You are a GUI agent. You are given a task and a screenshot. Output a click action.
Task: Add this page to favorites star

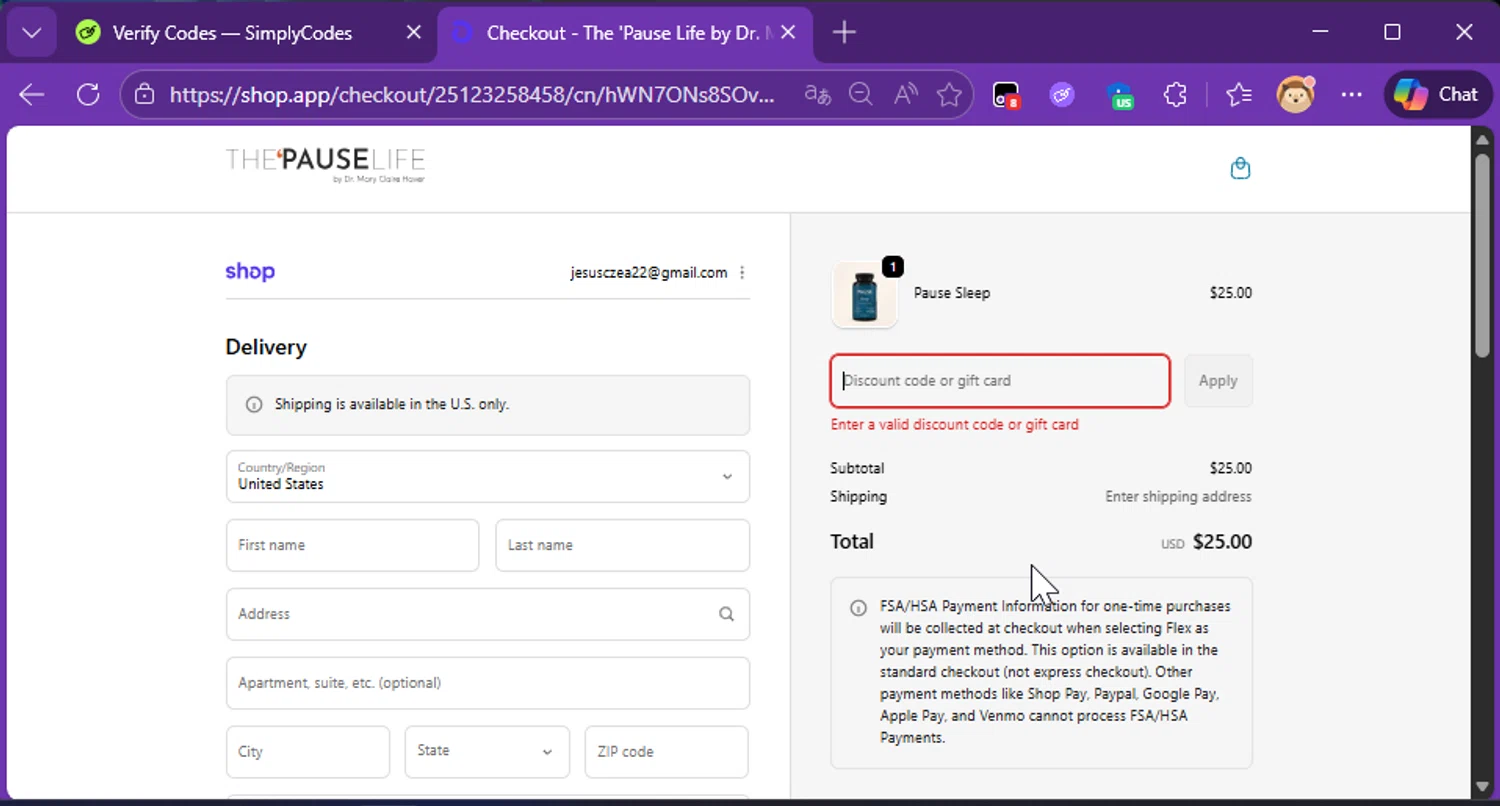click(949, 95)
